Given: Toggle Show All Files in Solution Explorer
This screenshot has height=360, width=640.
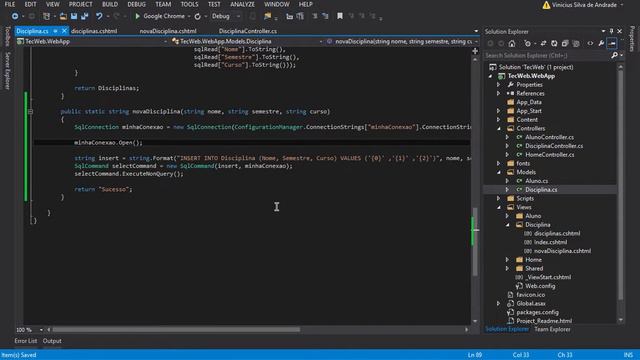Looking at the screenshot, I should point(576,43).
